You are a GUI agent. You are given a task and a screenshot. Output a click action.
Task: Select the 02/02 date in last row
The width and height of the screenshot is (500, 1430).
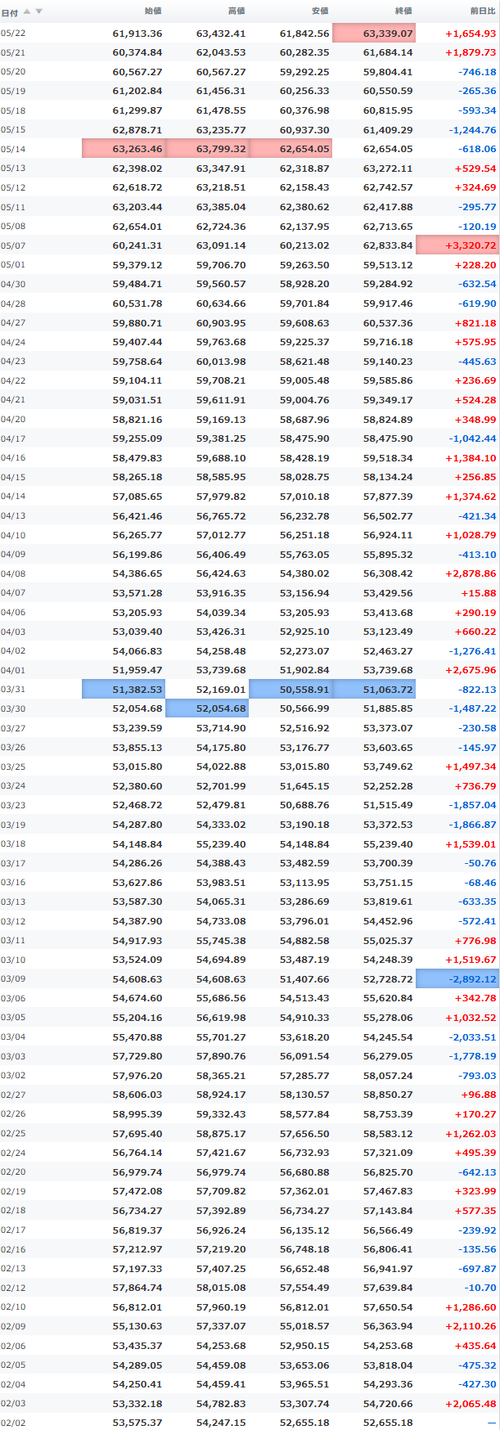(14, 1421)
